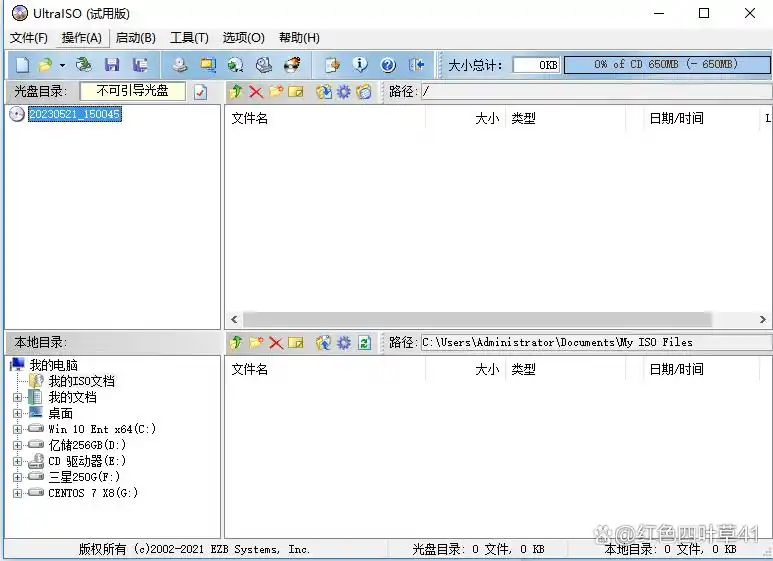Click the Up folder arrow in local pane toolbar
The width and height of the screenshot is (773, 561).
point(236,343)
